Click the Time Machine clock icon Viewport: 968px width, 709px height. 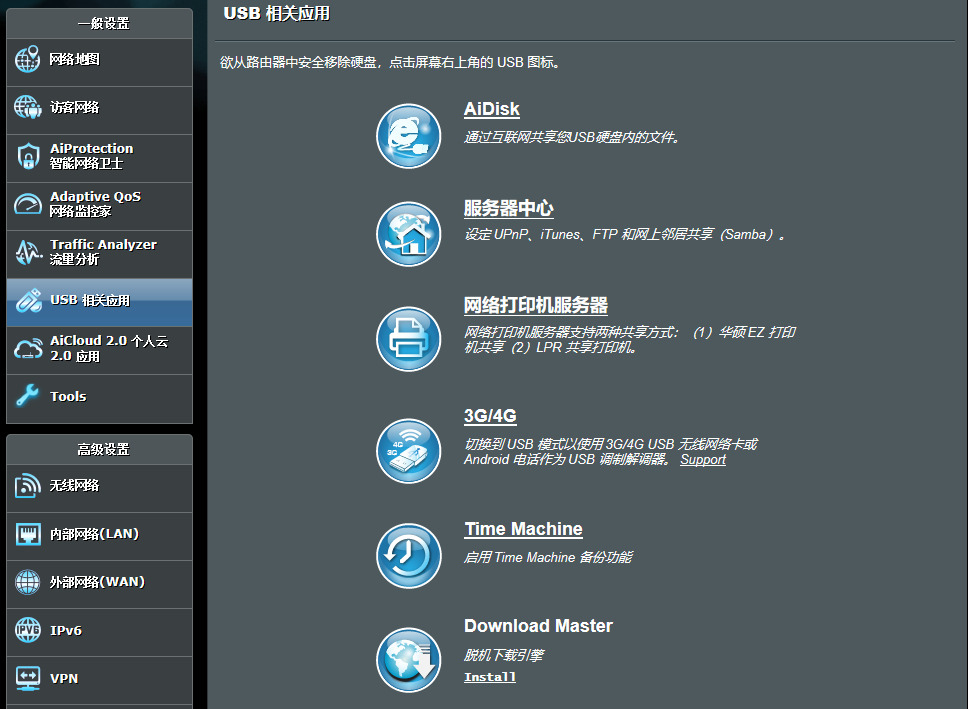point(409,556)
